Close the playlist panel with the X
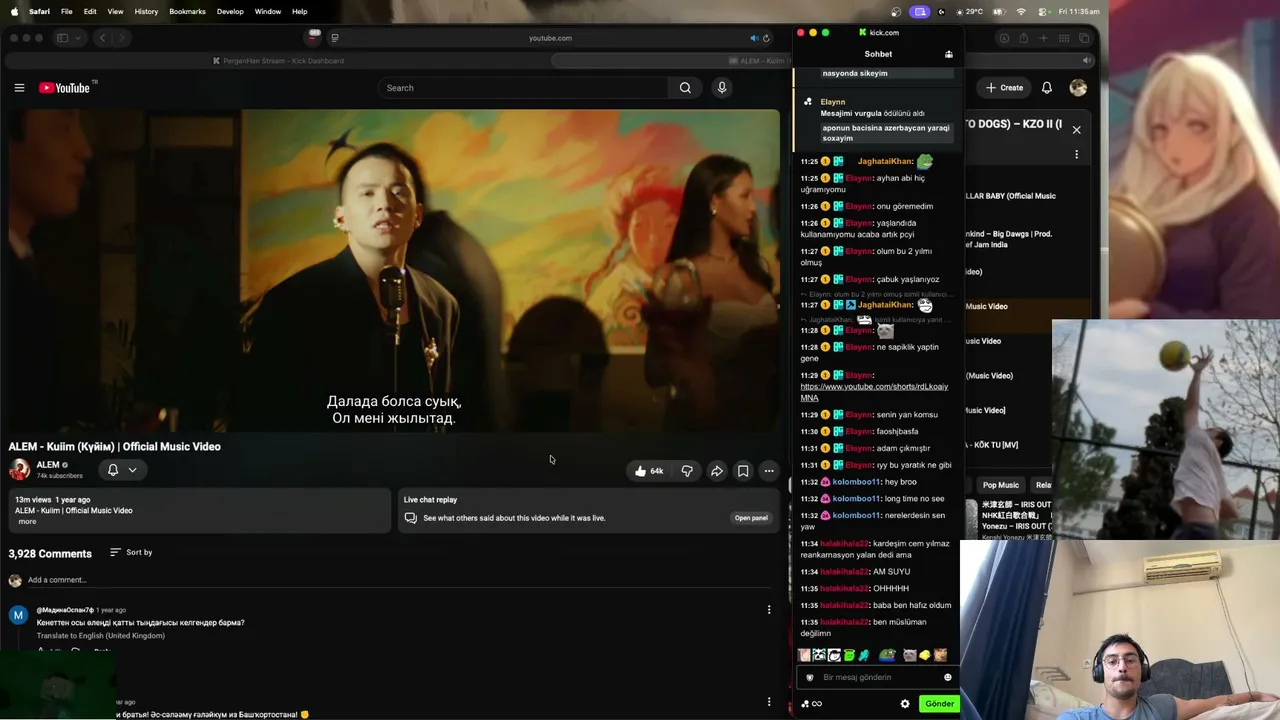This screenshot has height=720, width=1280. (x=1076, y=130)
